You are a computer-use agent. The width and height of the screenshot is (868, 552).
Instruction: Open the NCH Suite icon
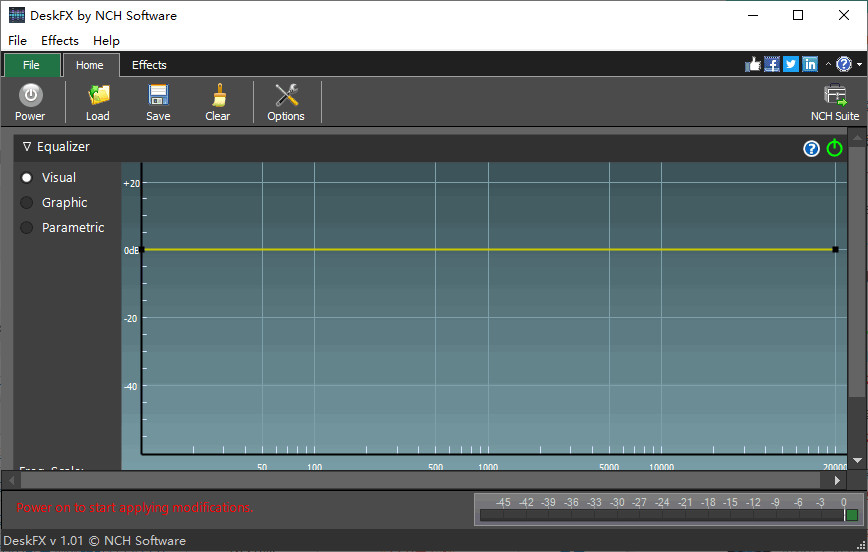[835, 102]
